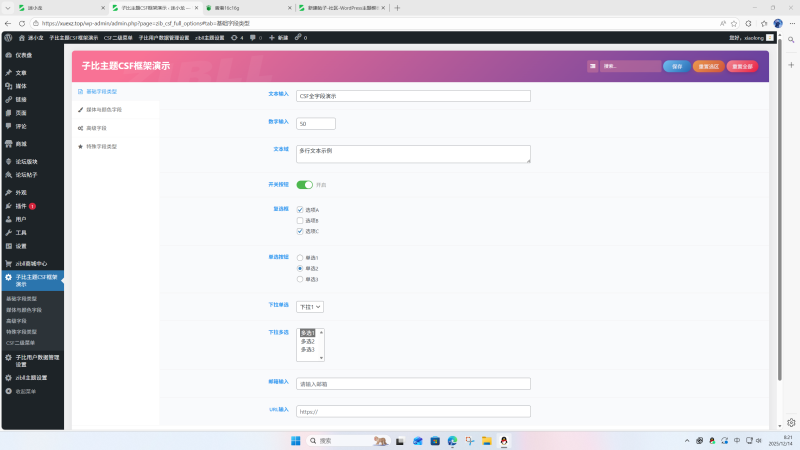Switch to the 高级字段 tab
Screen dimensions: 800x450
97,128
